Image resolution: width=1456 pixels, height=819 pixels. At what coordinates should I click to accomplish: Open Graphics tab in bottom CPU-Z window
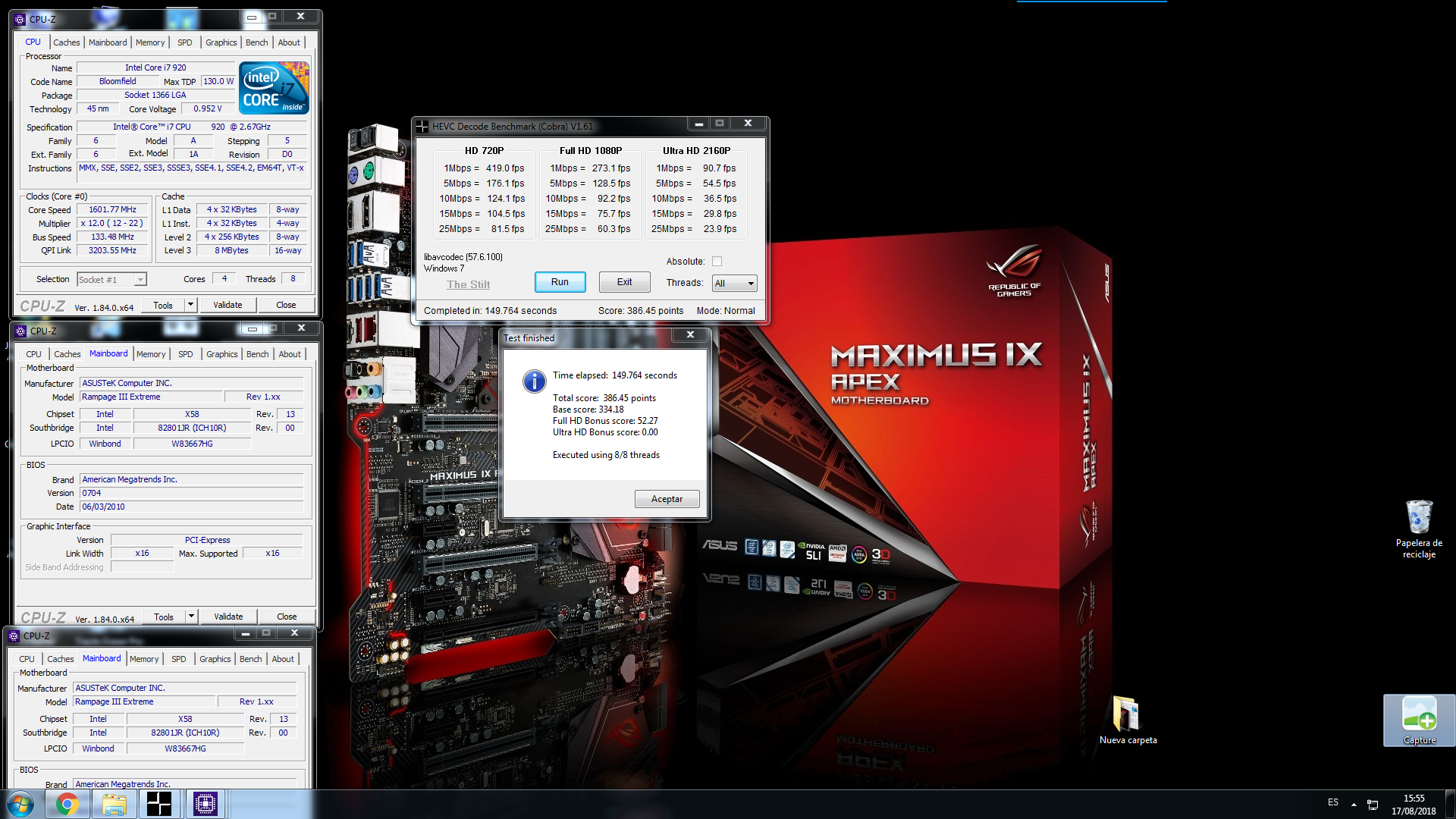pyautogui.click(x=215, y=659)
